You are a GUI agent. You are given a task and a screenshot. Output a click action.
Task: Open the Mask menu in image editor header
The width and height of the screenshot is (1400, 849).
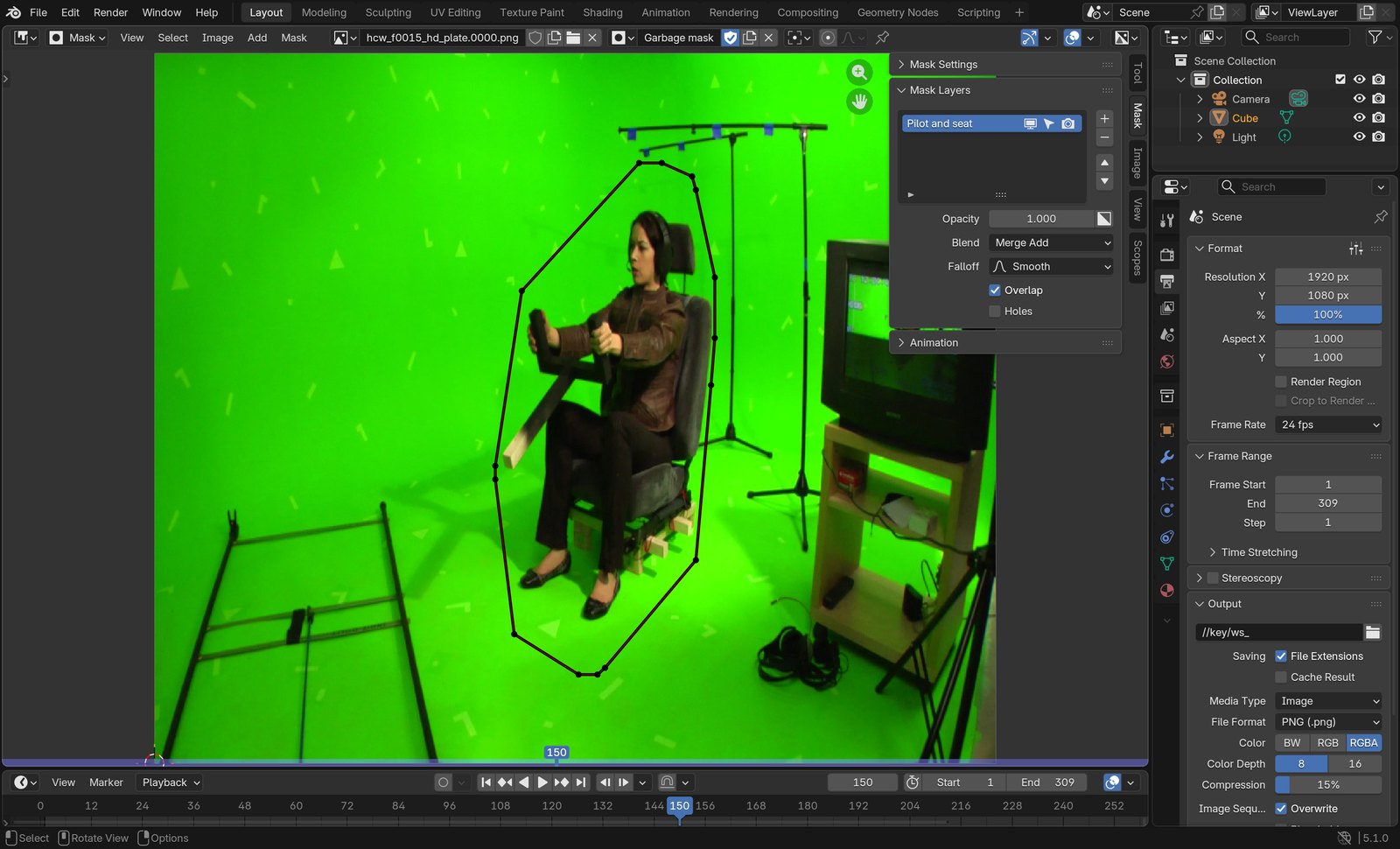294,38
